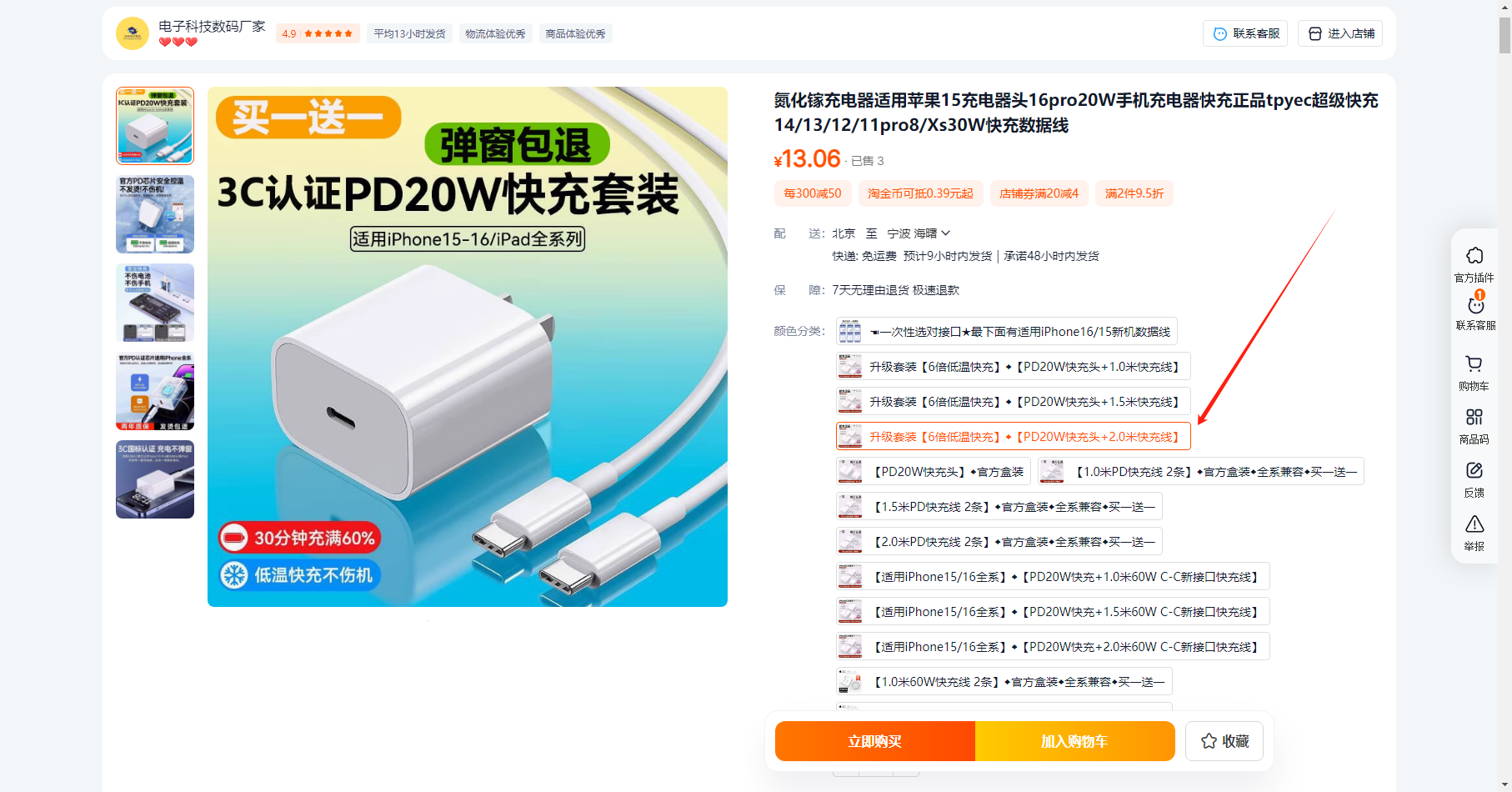Expand the 宁波 海曙 delivery location dropdown
The image size is (1512, 792).
tap(919, 233)
